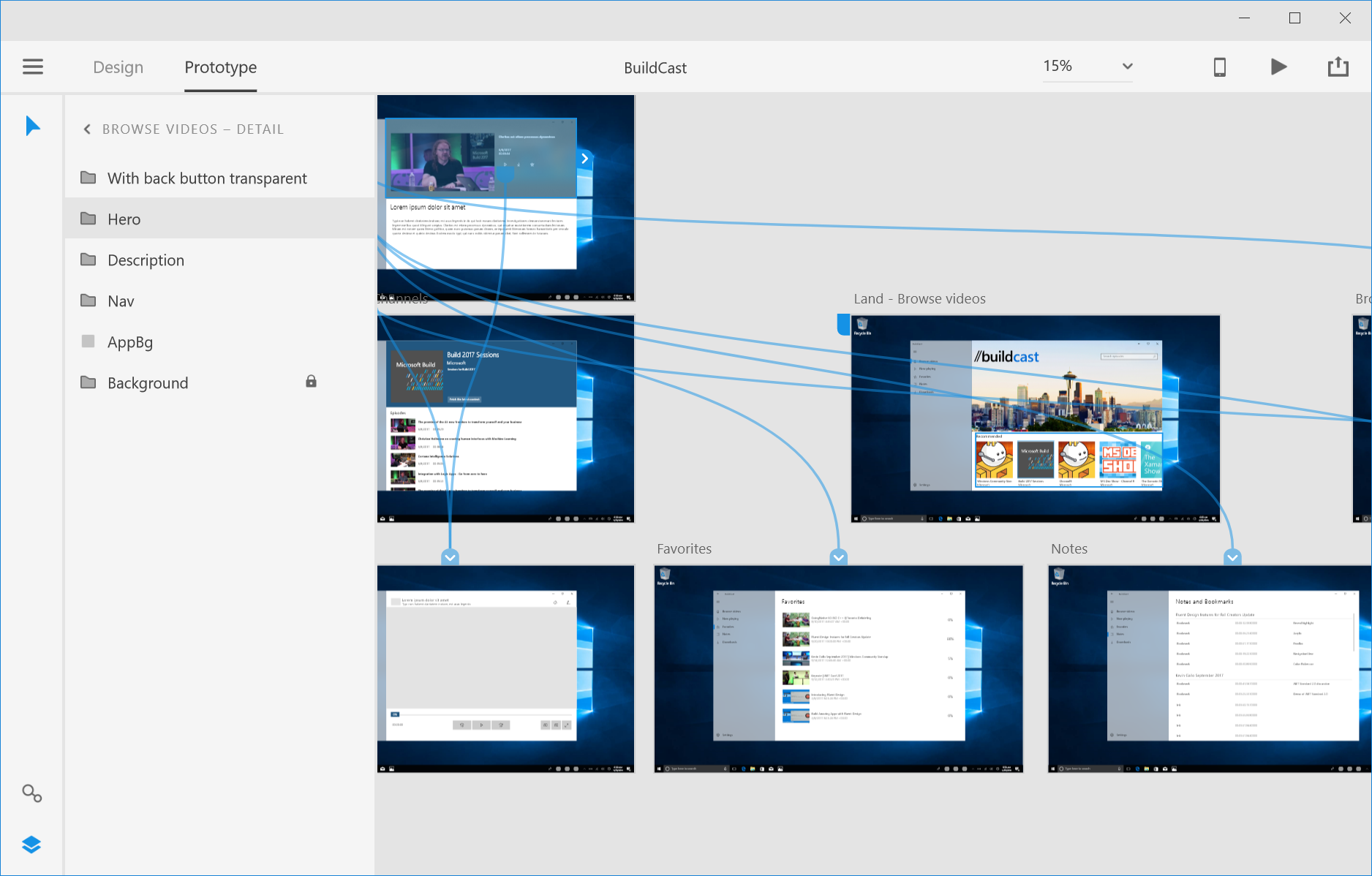Screen dimensions: 1372x876
Task: Click link arrow above Notes artboard
Action: (1232, 557)
